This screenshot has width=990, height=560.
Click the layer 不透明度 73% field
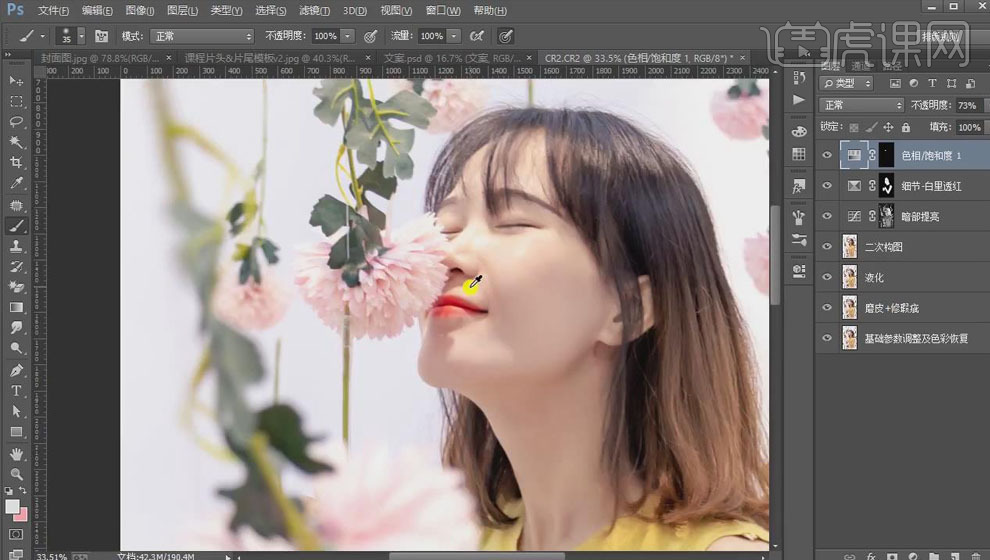point(967,105)
